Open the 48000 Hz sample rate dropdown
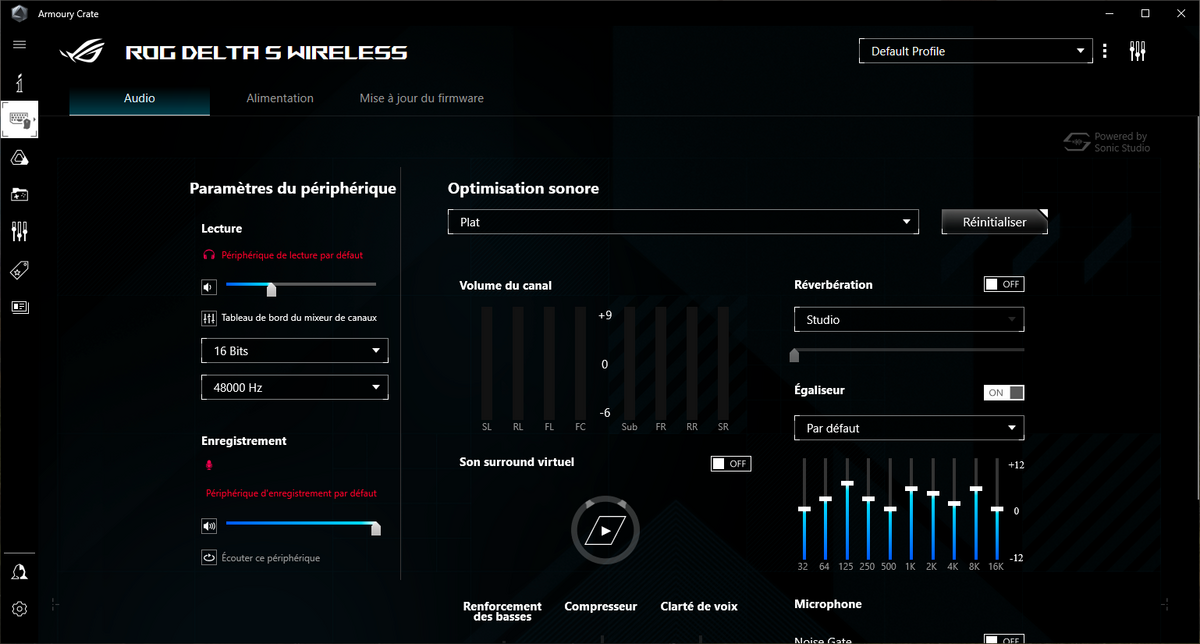1200x644 pixels. tap(294, 387)
